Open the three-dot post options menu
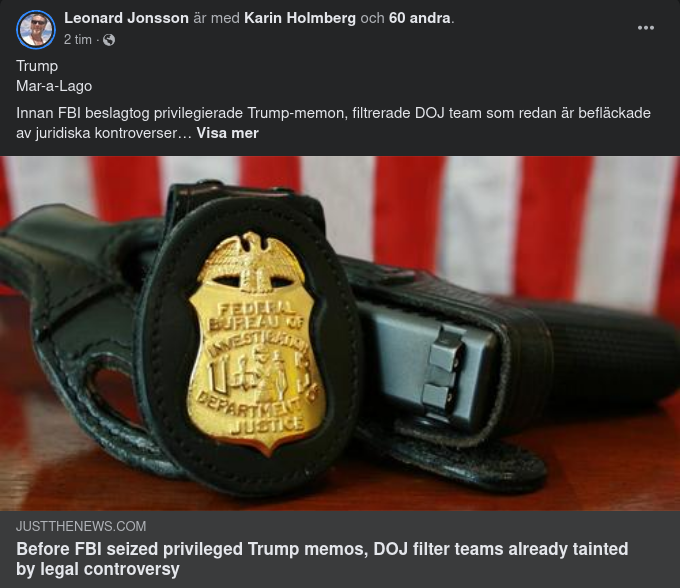Image resolution: width=680 pixels, height=588 pixels. (646, 28)
